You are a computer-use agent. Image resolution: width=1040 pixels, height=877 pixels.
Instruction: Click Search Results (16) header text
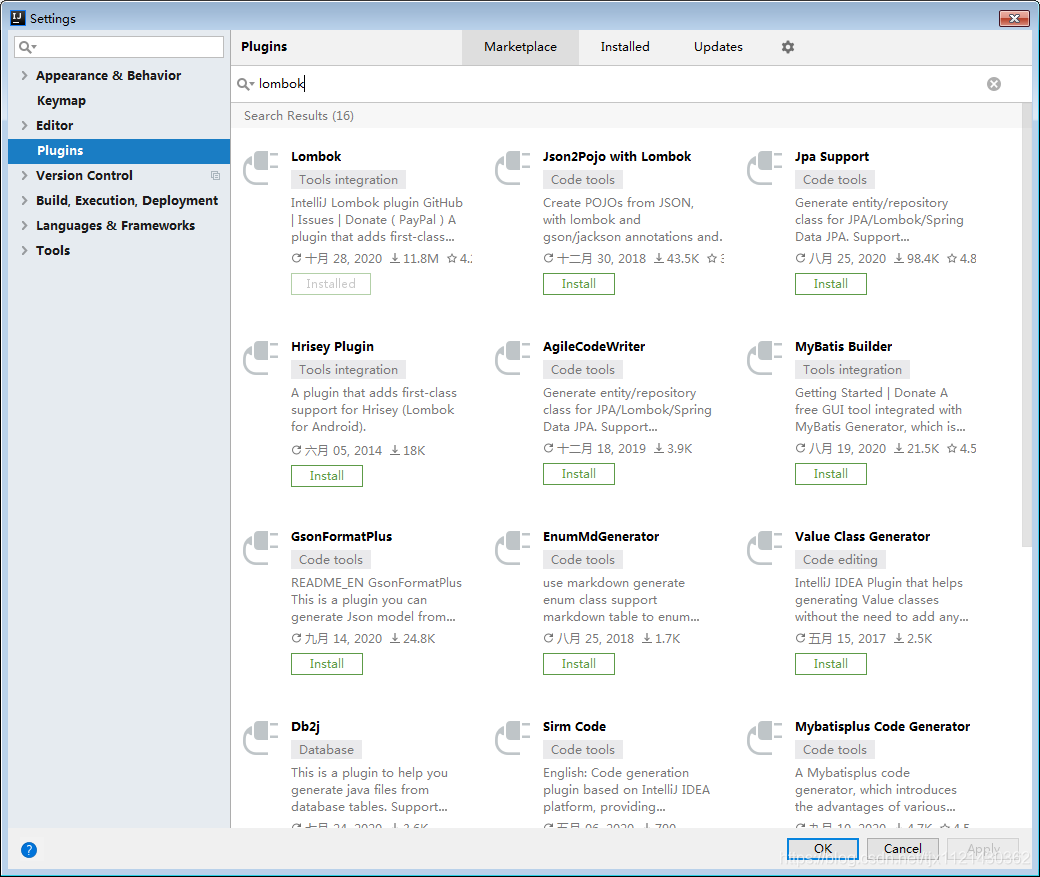[298, 116]
